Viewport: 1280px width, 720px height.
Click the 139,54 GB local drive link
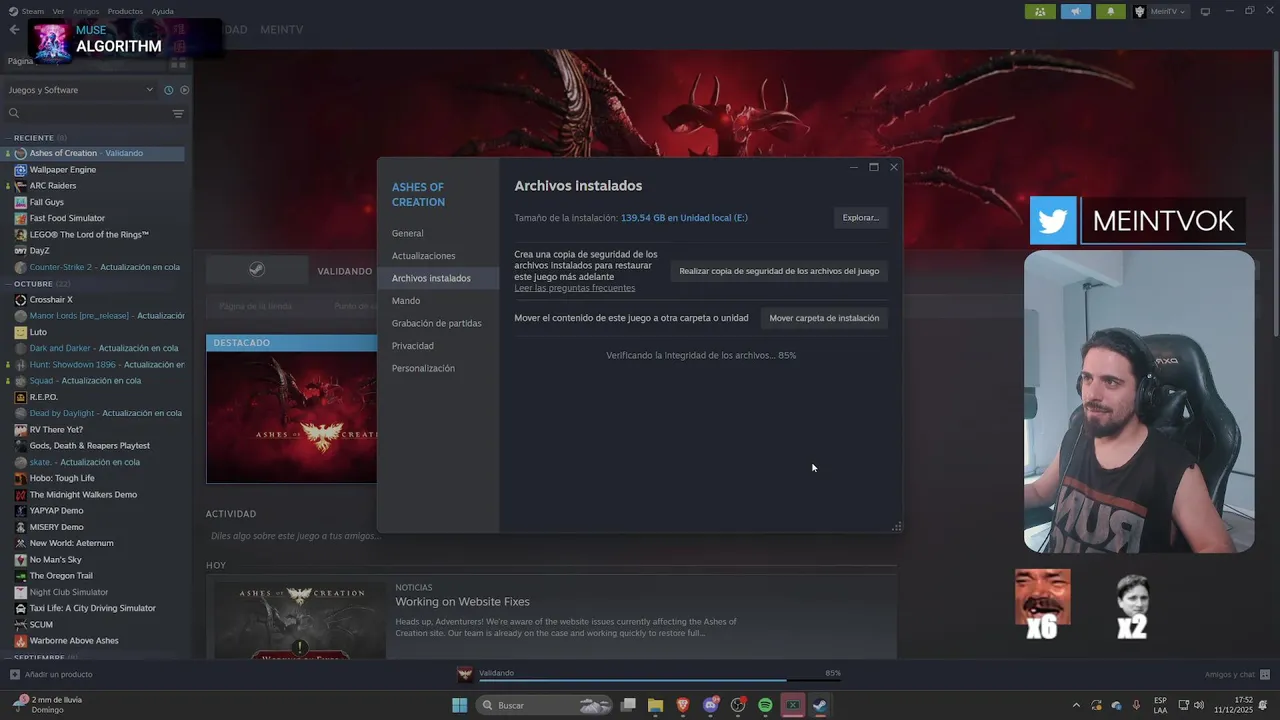(x=684, y=218)
